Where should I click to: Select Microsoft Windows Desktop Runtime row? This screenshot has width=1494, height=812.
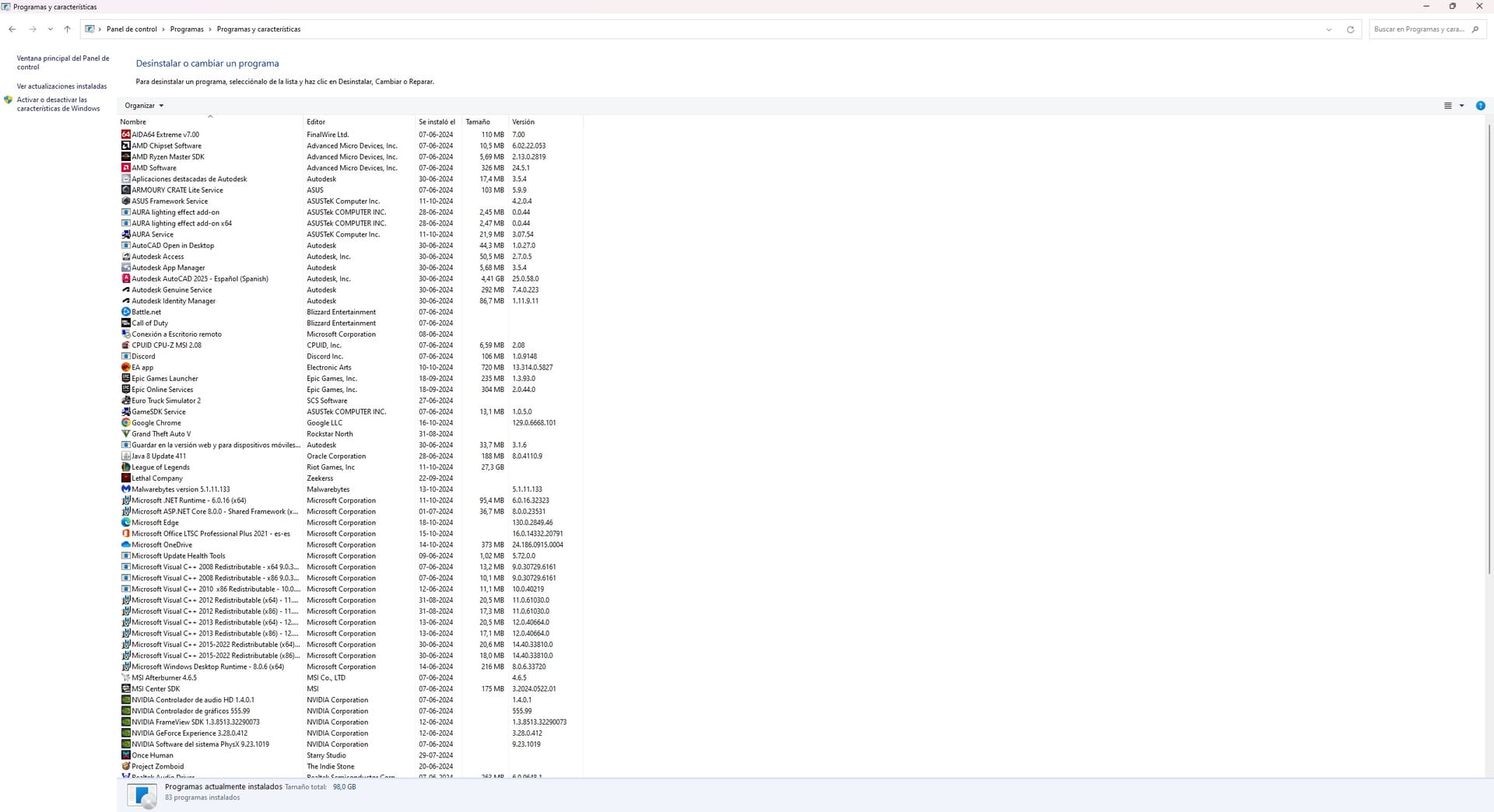click(x=350, y=667)
